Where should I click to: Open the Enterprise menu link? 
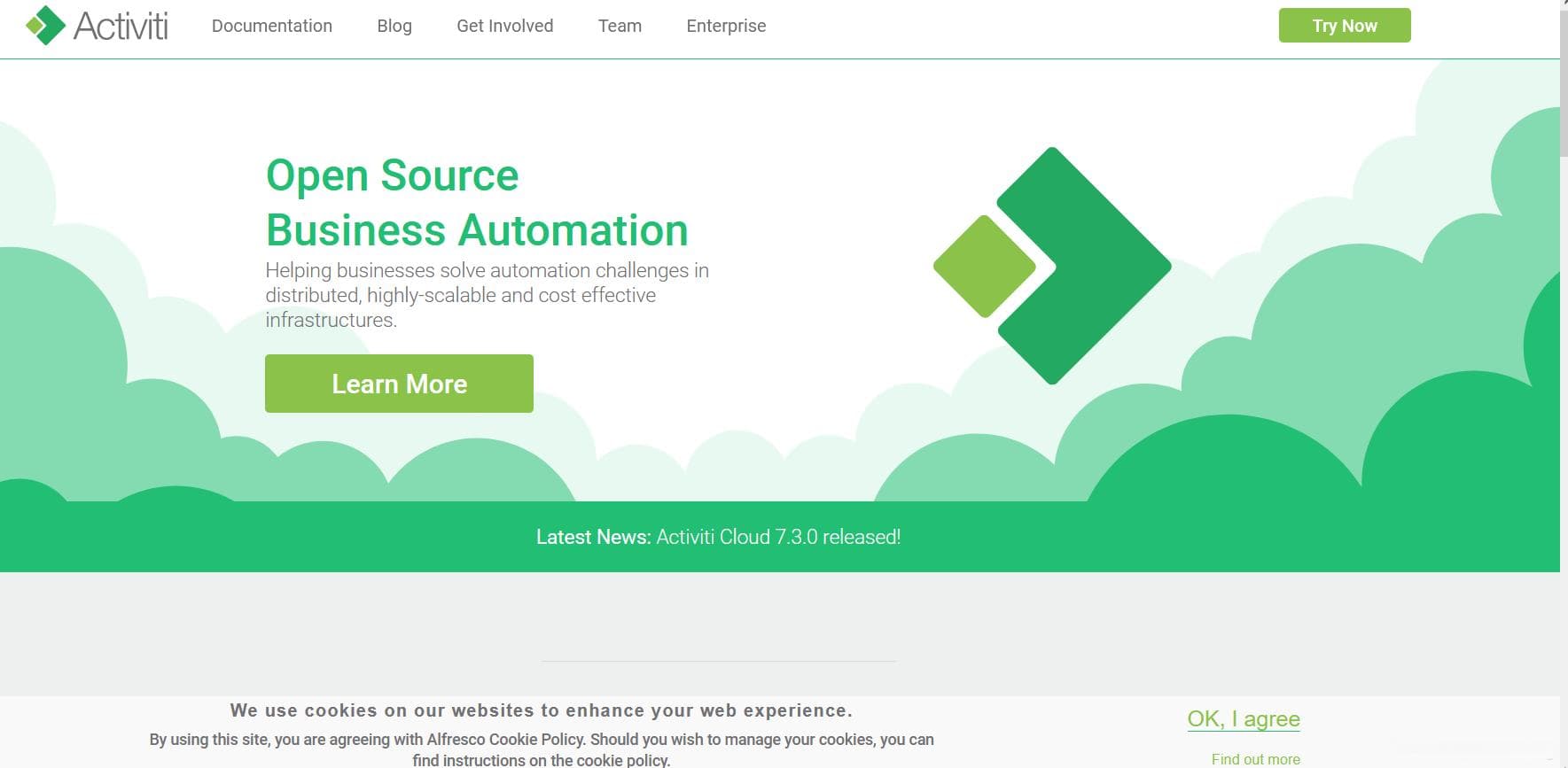coord(726,26)
